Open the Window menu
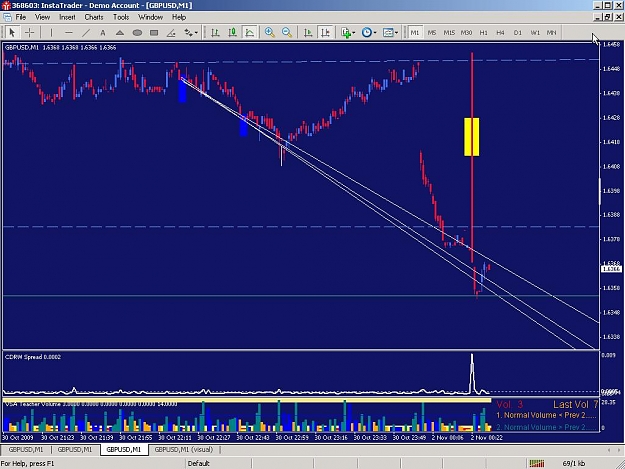625x469 pixels. pos(150,17)
